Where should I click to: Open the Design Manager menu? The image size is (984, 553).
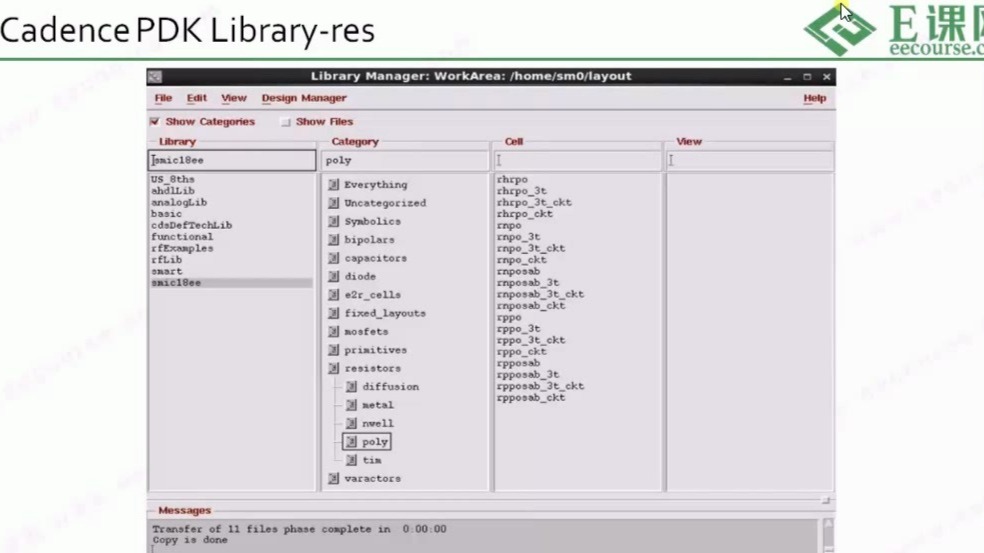point(304,98)
